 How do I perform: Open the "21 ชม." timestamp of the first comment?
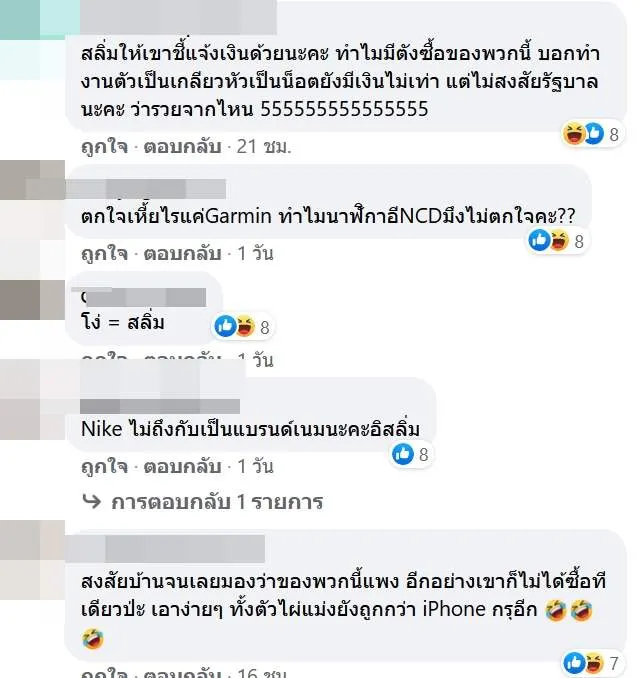coord(264,147)
